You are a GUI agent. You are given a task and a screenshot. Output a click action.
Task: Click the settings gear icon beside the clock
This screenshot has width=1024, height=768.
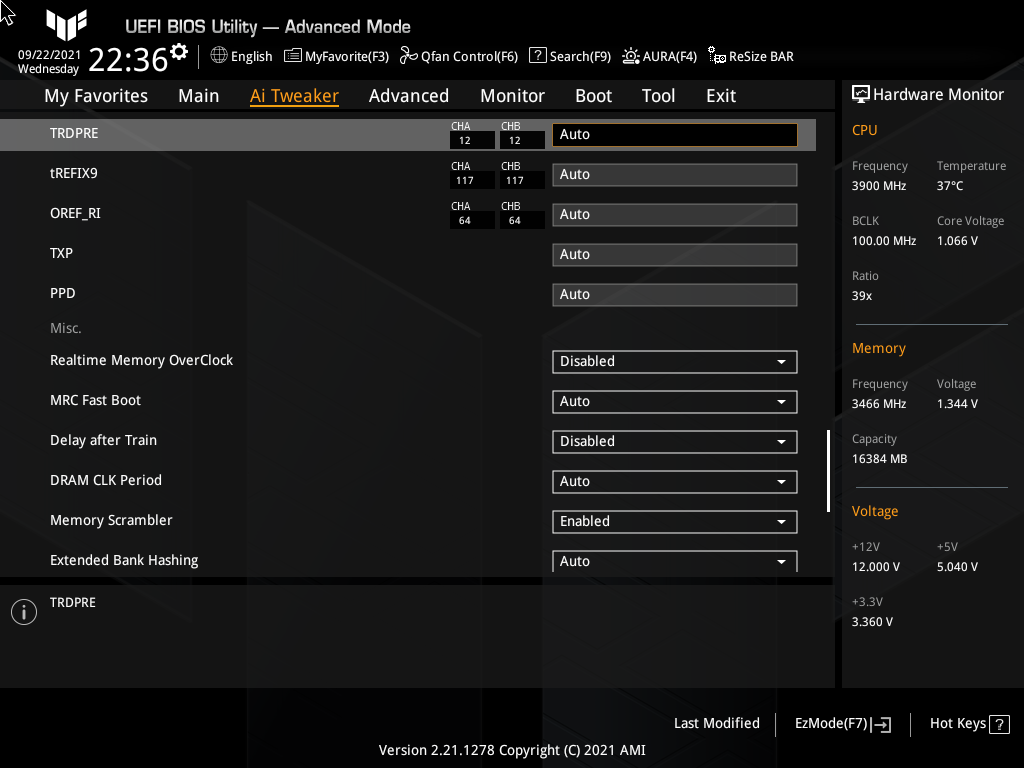point(179,52)
